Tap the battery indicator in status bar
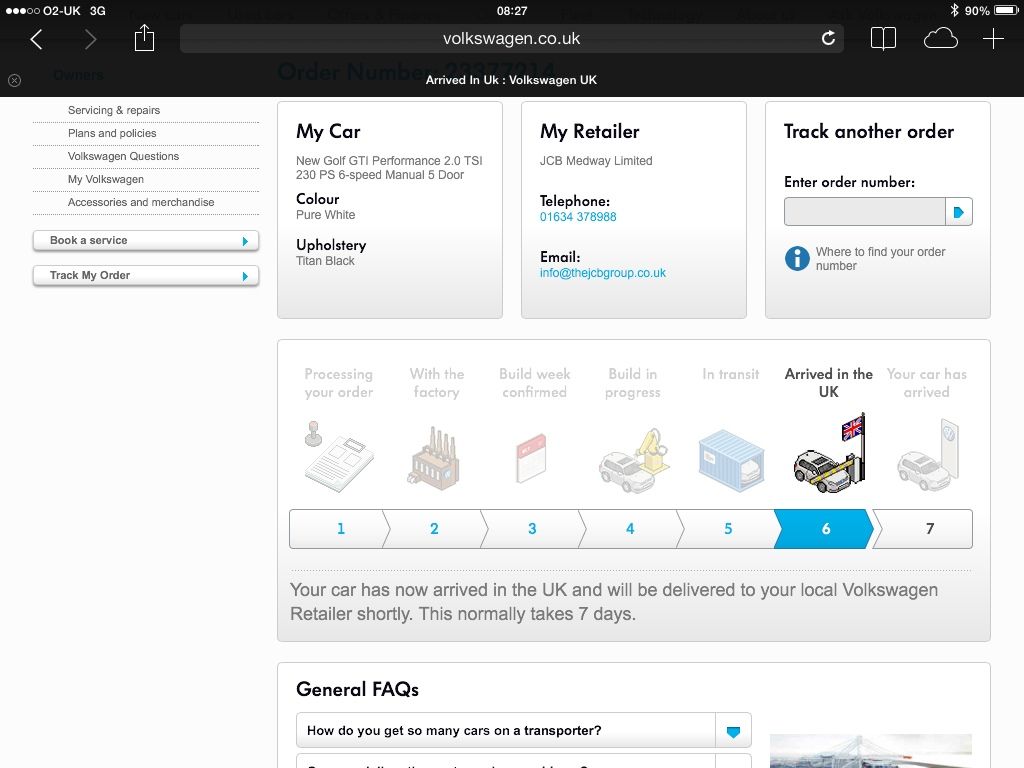Image resolution: width=1024 pixels, height=768 pixels. point(1006,10)
